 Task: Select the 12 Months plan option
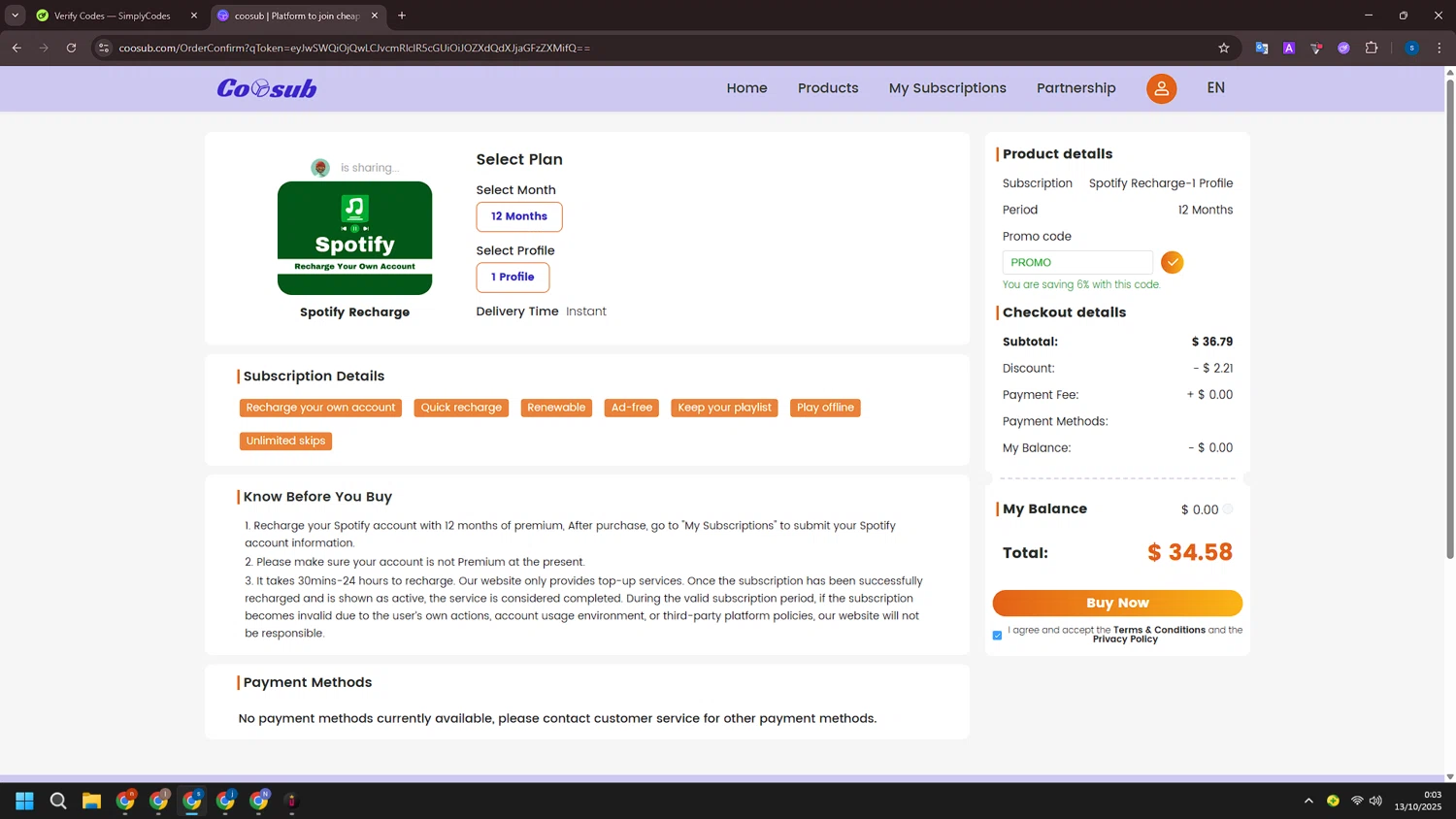point(519,216)
